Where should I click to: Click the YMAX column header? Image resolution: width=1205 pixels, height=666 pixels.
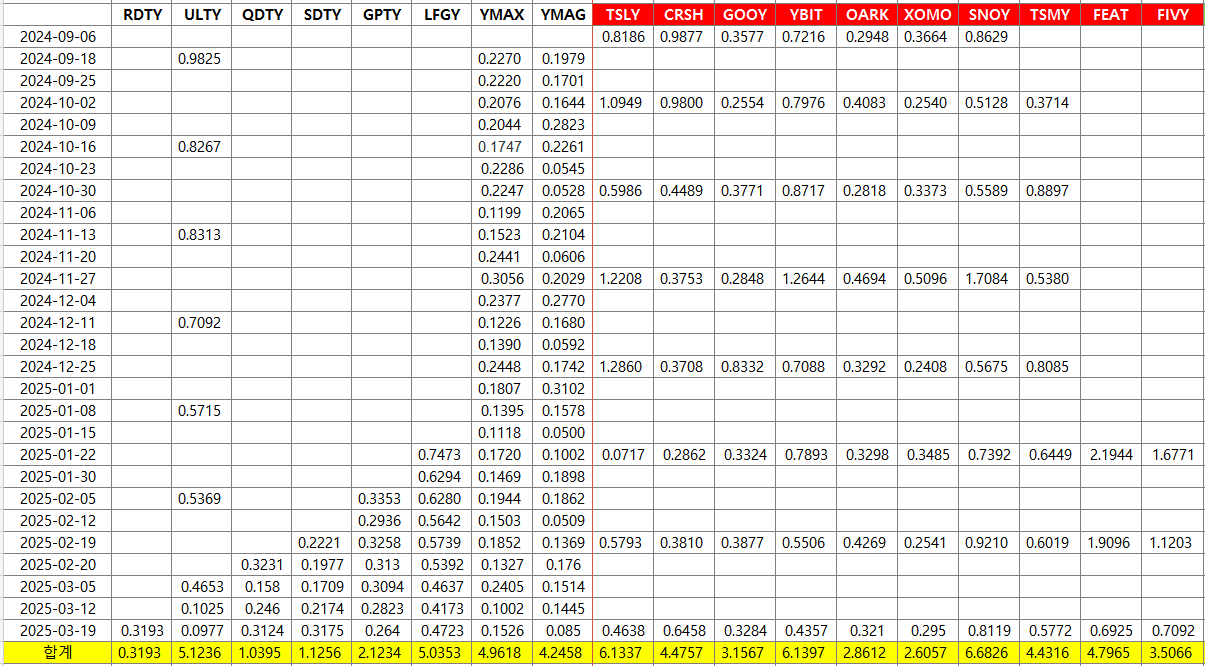[x=502, y=15]
